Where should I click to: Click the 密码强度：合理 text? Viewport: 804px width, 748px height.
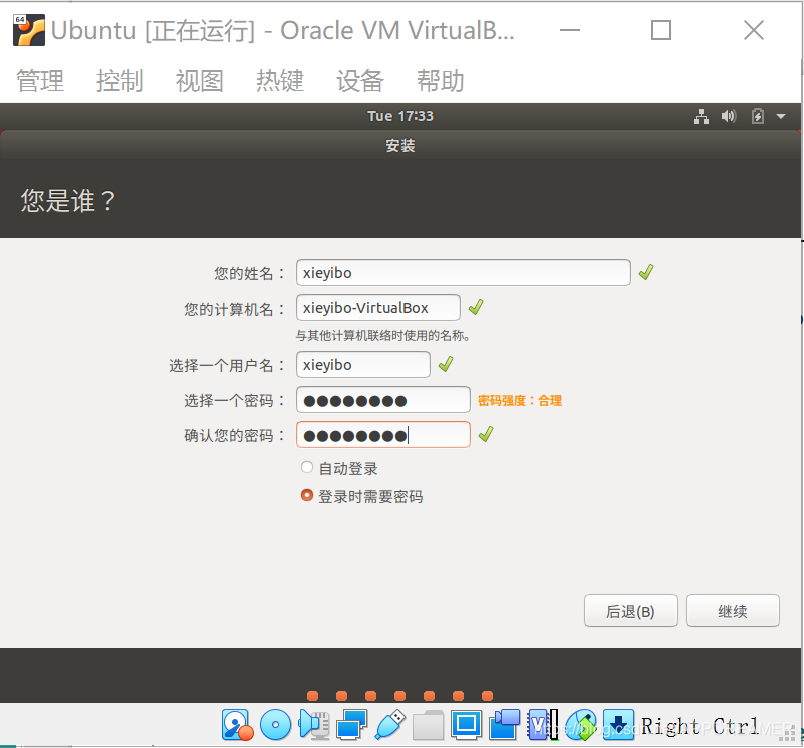pyautogui.click(x=520, y=400)
